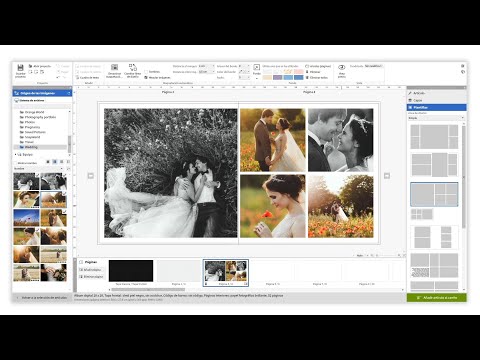480x360 pixels.
Task: Click the remove pages button in page strip
Action: coord(92,277)
